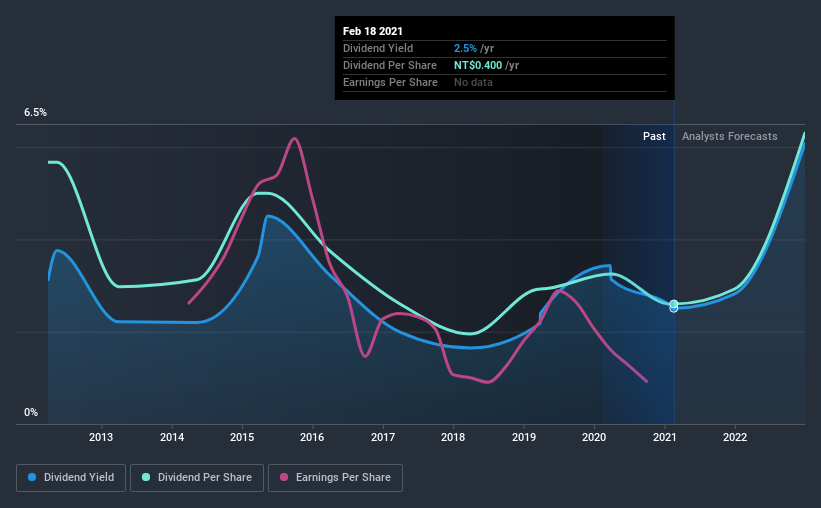Viewport: 821px width, 508px height.
Task: Click the tooltip's Dividend Yield row label
Action: pyautogui.click(x=378, y=48)
